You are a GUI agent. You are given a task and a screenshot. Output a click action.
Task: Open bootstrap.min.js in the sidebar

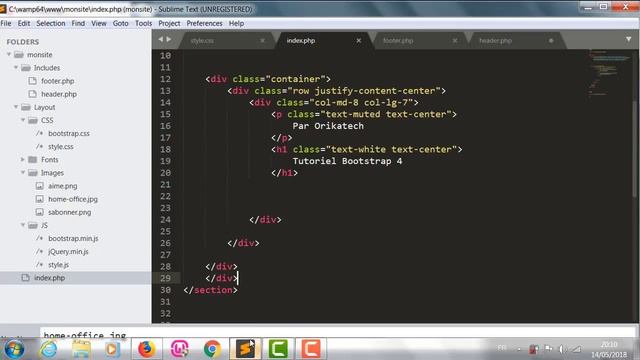click(73, 238)
